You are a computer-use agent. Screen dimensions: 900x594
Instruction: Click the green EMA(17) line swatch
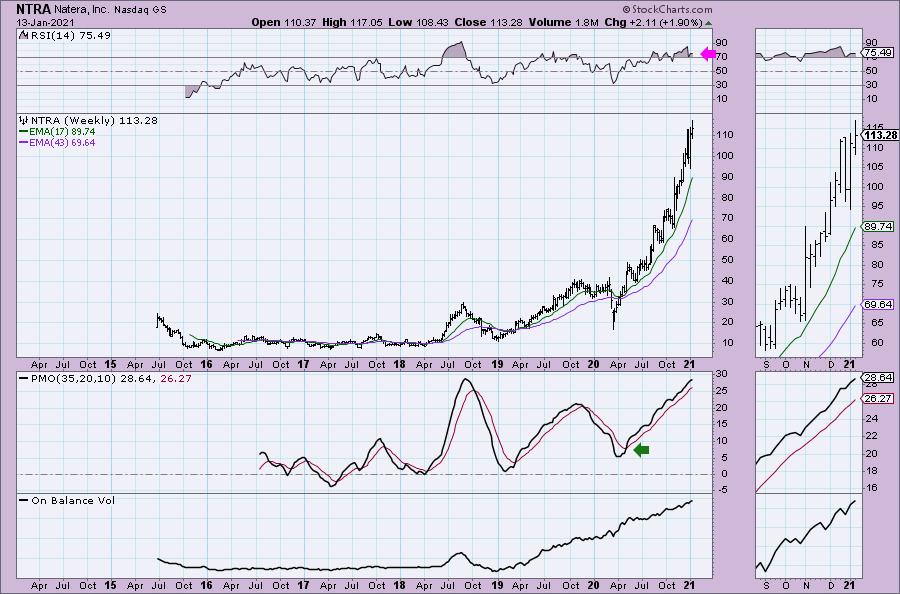coord(24,131)
